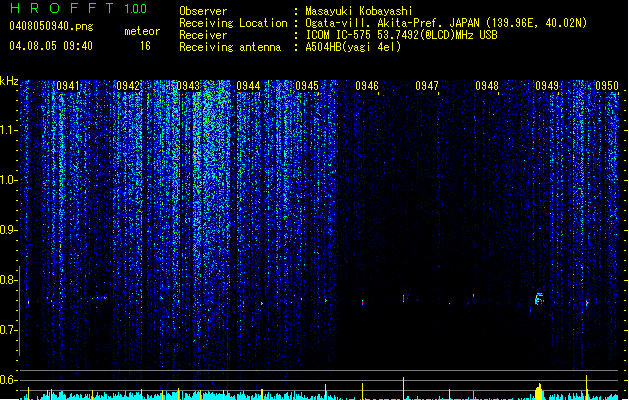Select the filename 0408050940.png
The width and height of the screenshot is (629, 400).
pos(51,26)
